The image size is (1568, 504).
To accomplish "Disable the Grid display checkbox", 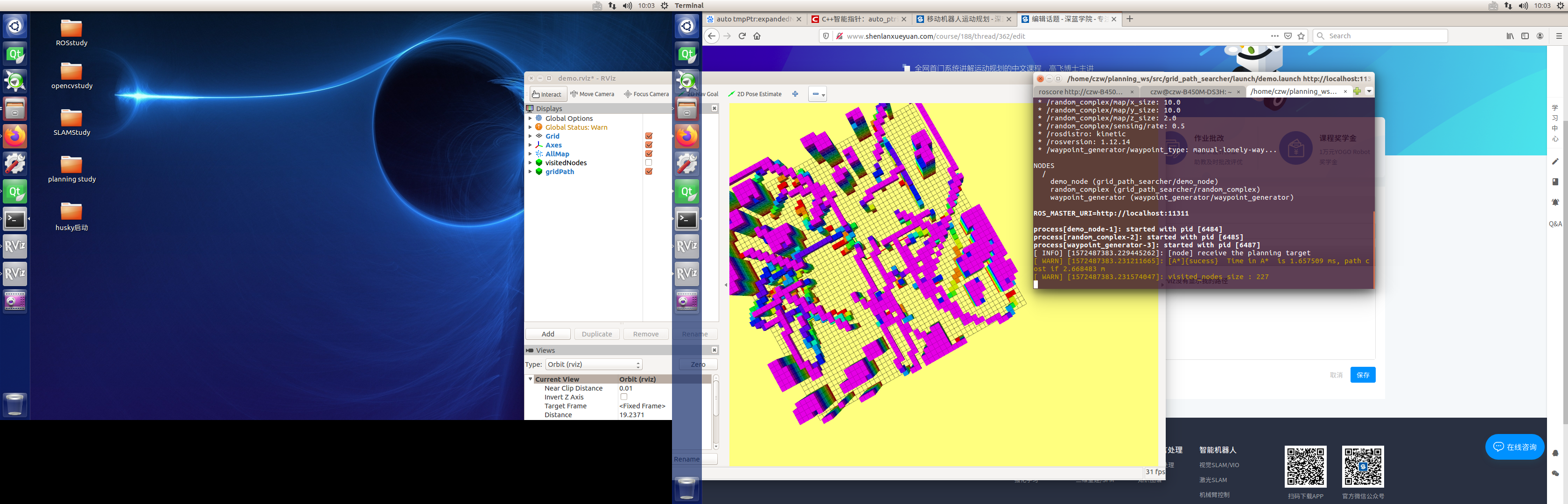I will click(649, 136).
